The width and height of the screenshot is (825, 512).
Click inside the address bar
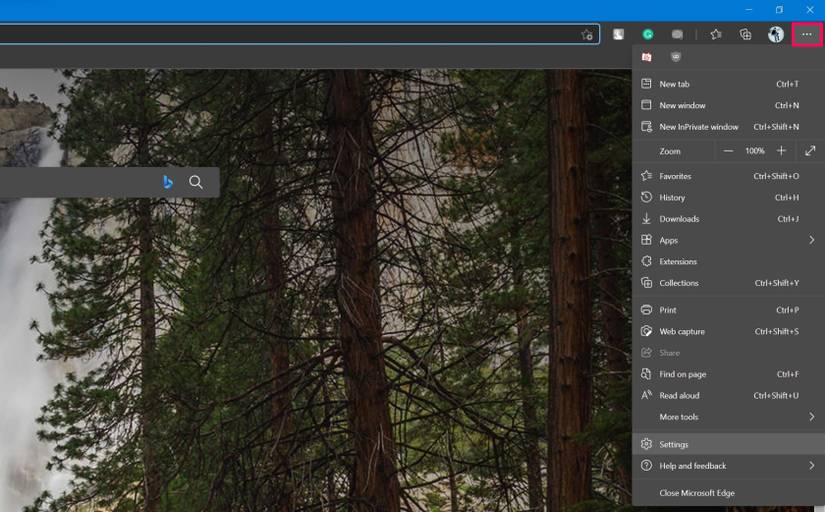click(287, 35)
